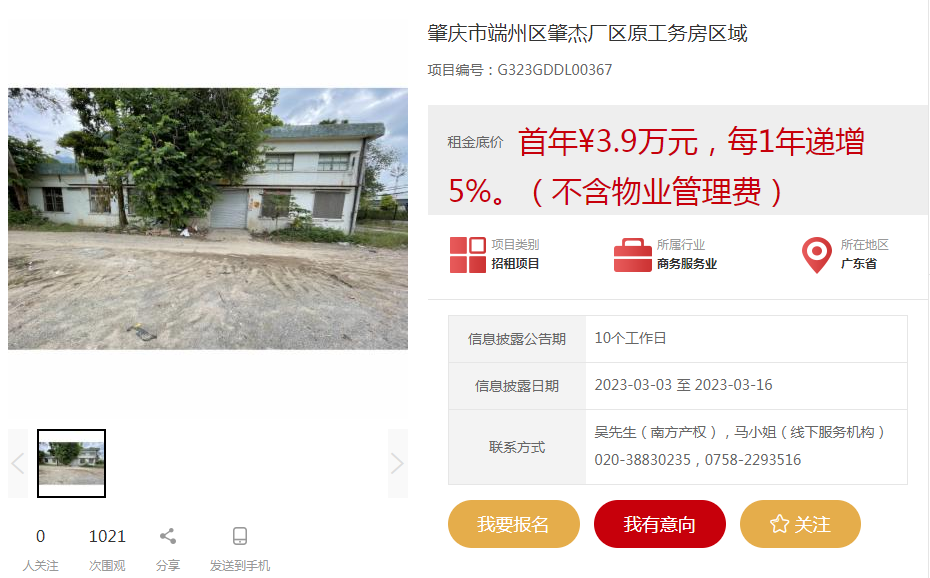
Task: Click the 关注 follow button
Action: tap(800, 524)
